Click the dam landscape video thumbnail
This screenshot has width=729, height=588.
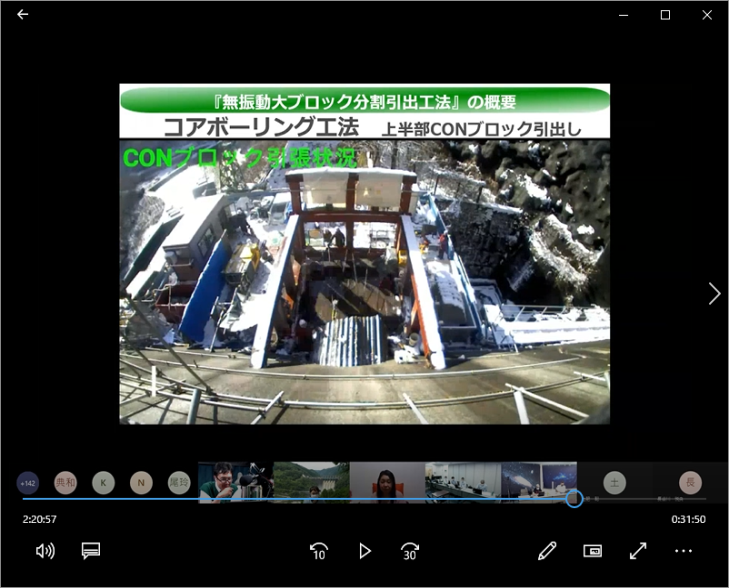pos(311,481)
